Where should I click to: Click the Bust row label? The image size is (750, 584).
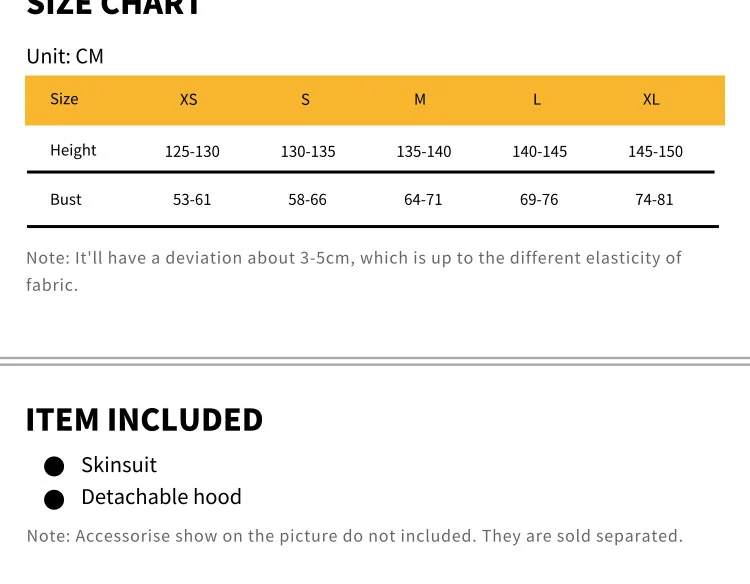(66, 199)
